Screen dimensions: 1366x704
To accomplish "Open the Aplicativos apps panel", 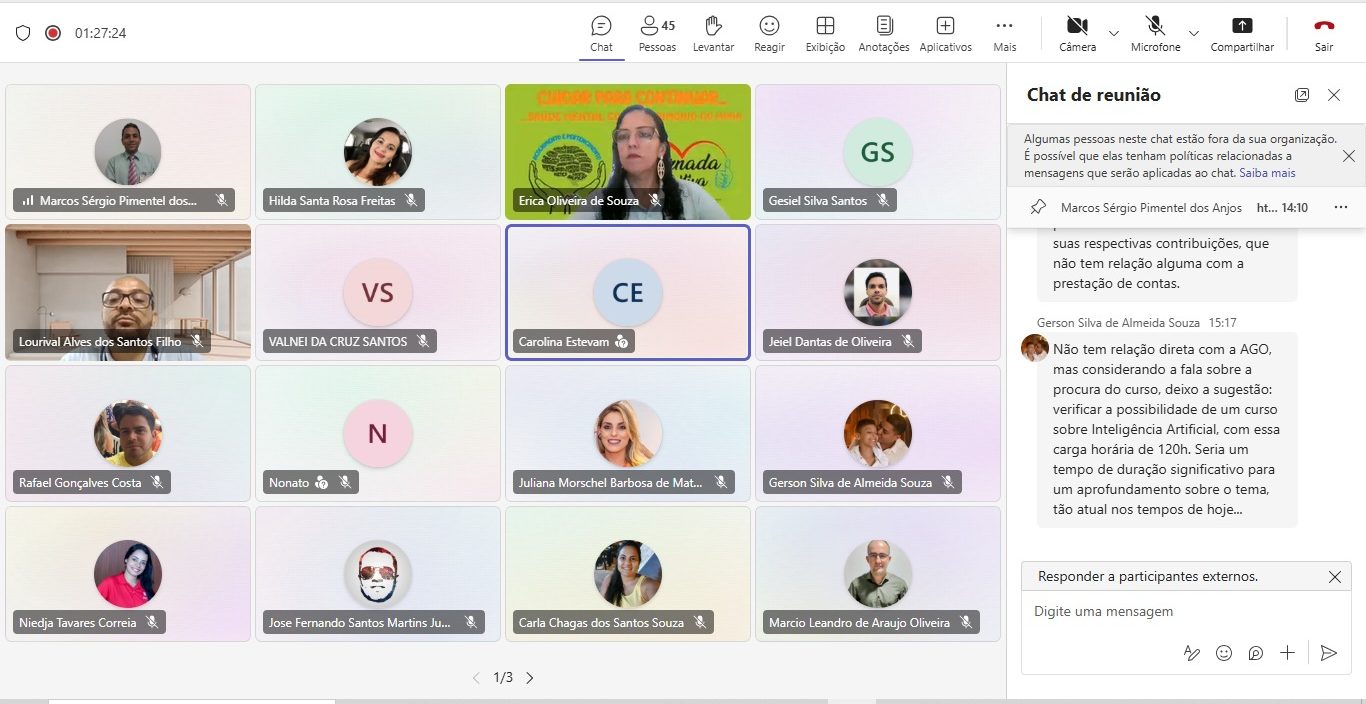I will tap(945, 33).
